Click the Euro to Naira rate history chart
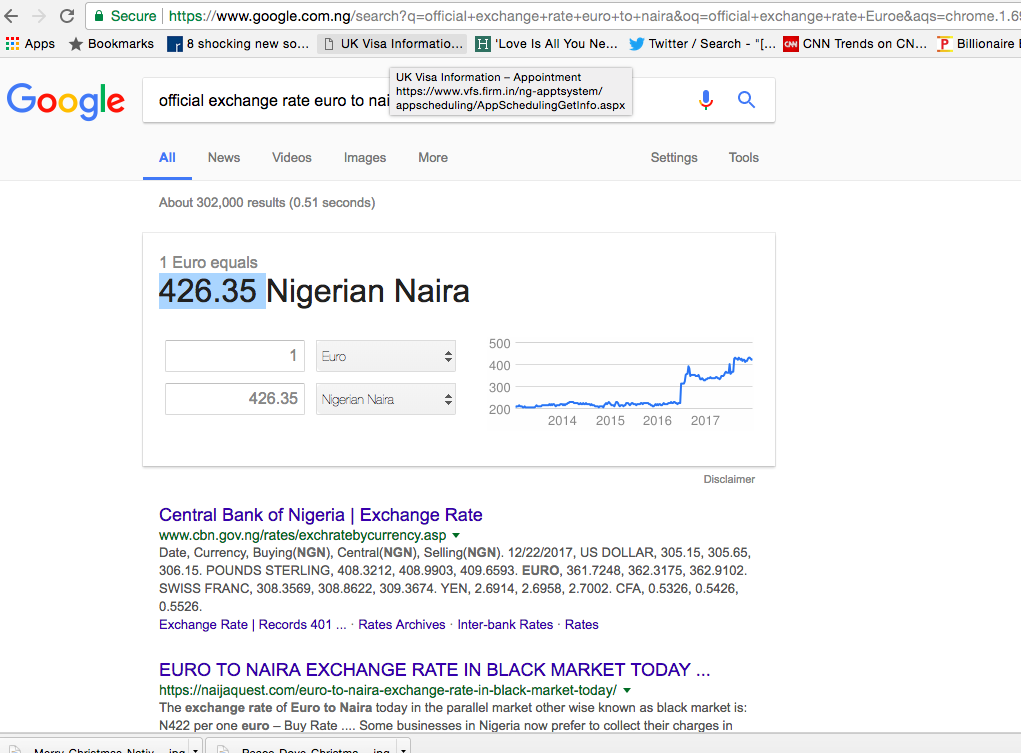Image resolution: width=1021 pixels, height=753 pixels. click(x=621, y=382)
